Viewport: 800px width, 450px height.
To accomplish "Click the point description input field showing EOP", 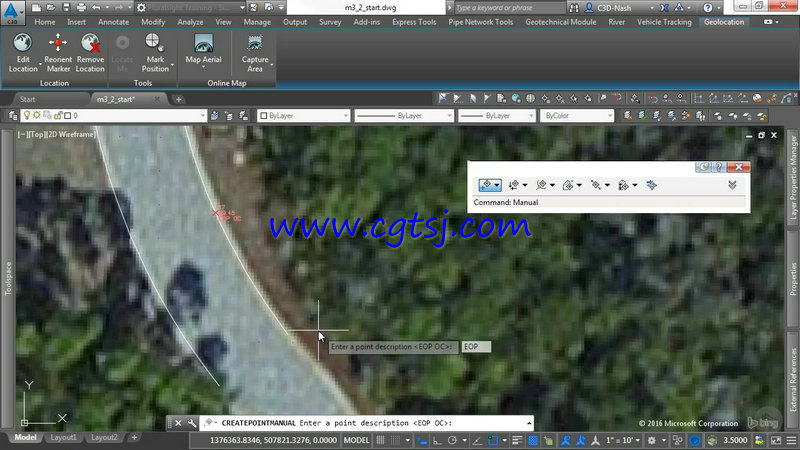I will 476,347.
